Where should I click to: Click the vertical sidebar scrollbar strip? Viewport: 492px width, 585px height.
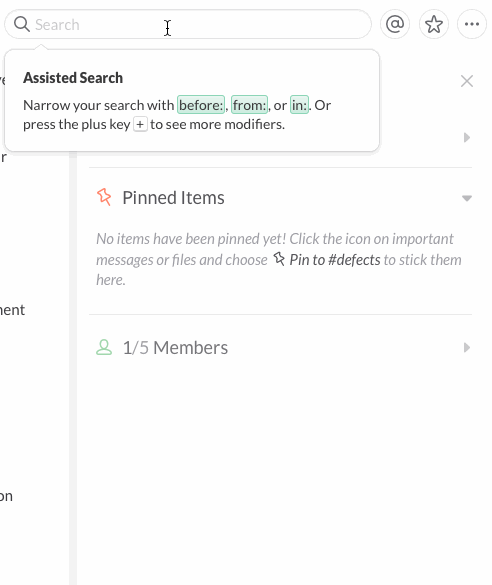pos(73,369)
